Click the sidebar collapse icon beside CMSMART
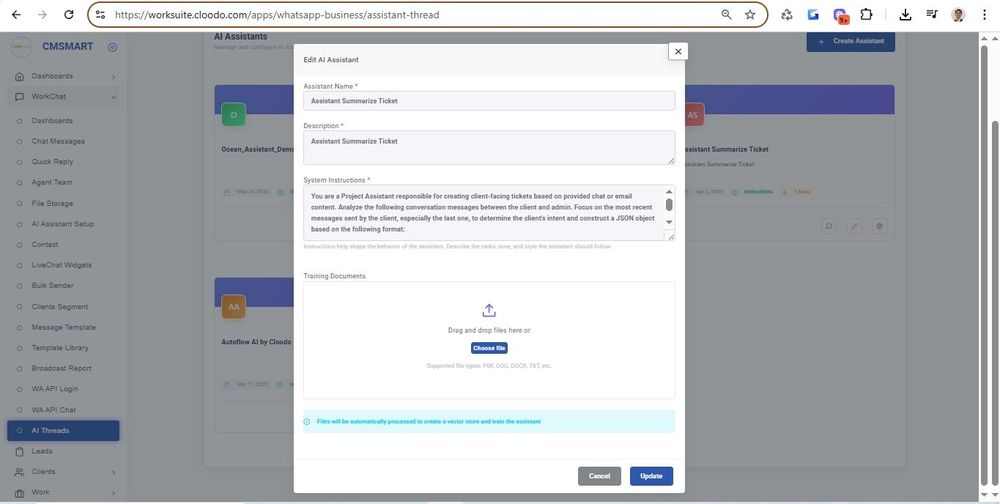1000x504 pixels. (x=112, y=47)
